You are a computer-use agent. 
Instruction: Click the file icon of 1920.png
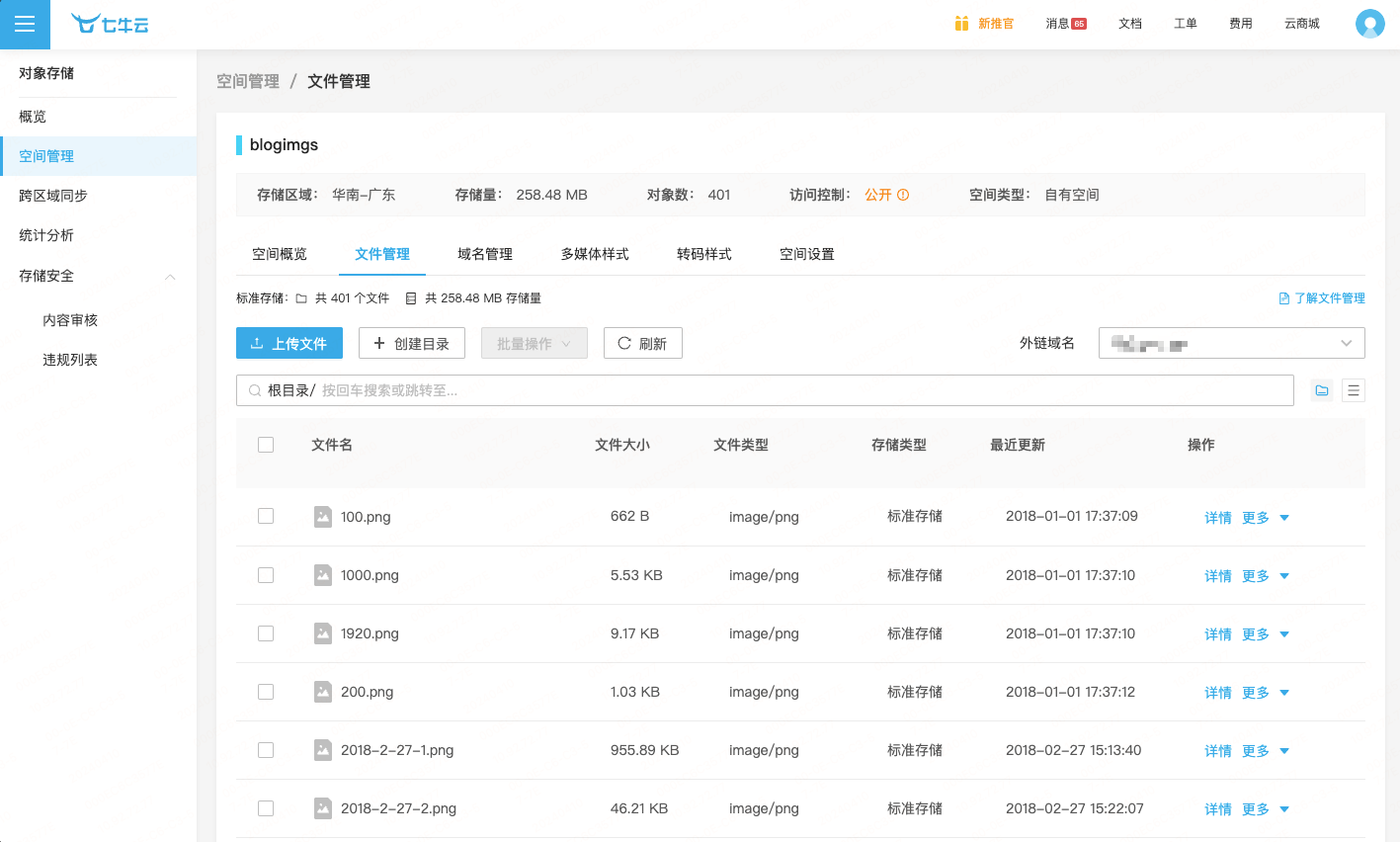pos(323,632)
